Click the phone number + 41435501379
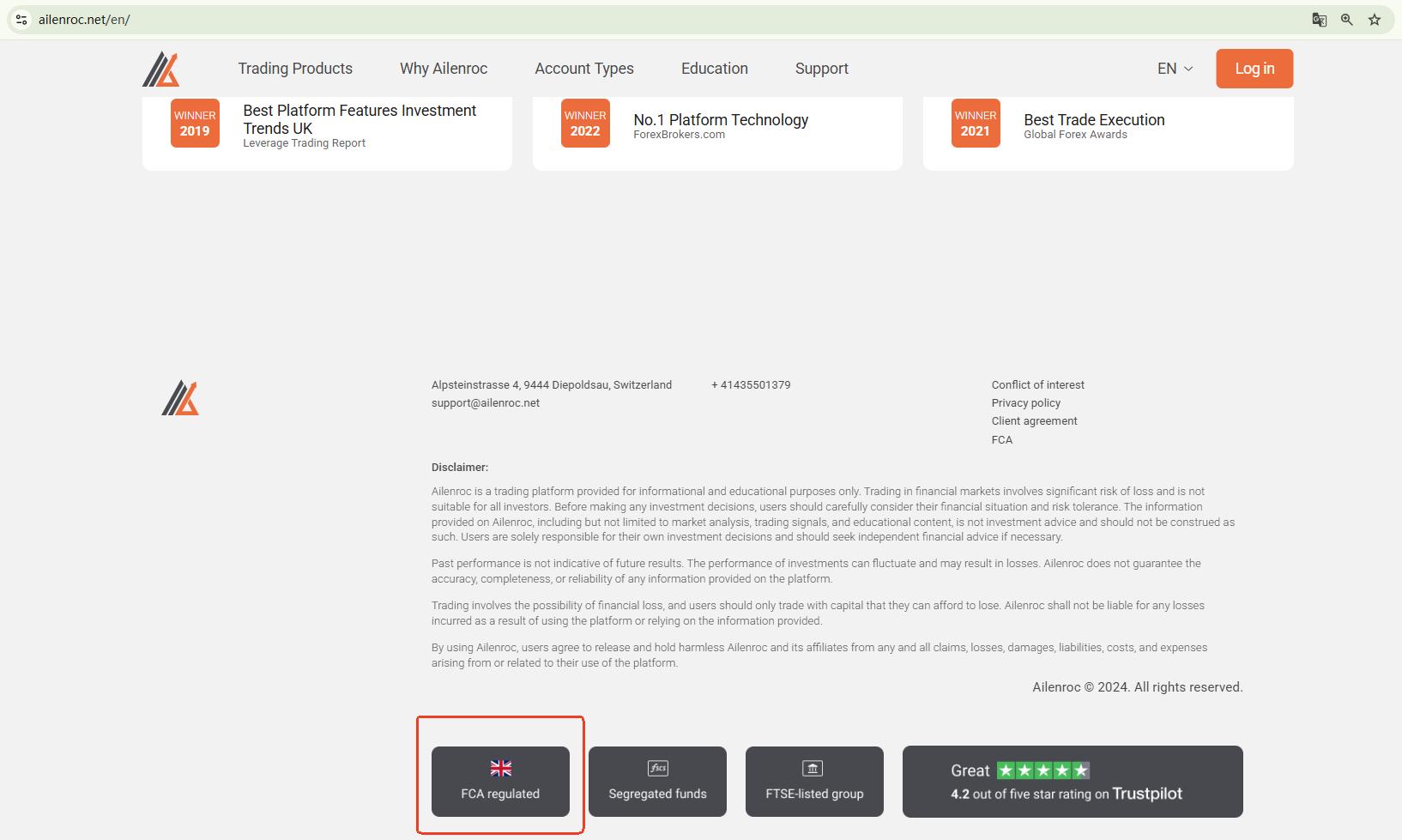This screenshot has width=1402, height=840. tap(751, 385)
